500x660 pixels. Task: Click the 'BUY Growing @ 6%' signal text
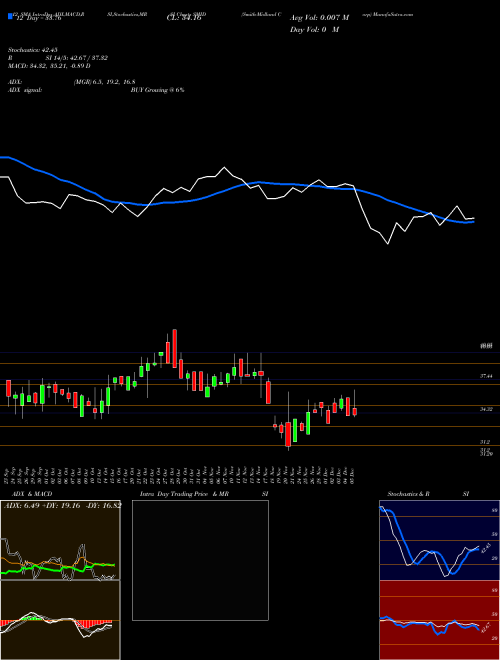click(x=157, y=90)
